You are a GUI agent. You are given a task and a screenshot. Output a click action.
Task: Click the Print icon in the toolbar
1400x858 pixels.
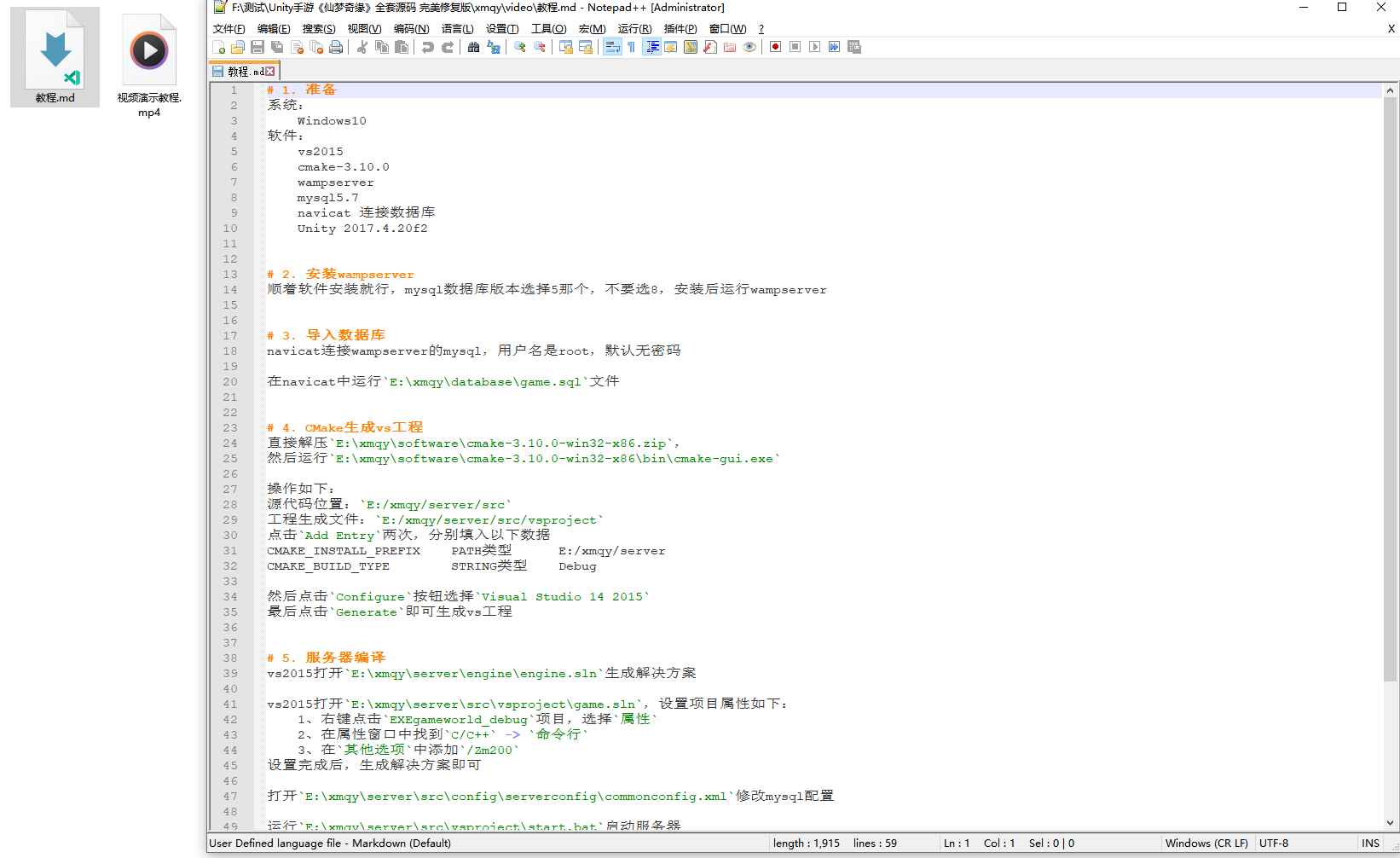pyautogui.click(x=336, y=48)
